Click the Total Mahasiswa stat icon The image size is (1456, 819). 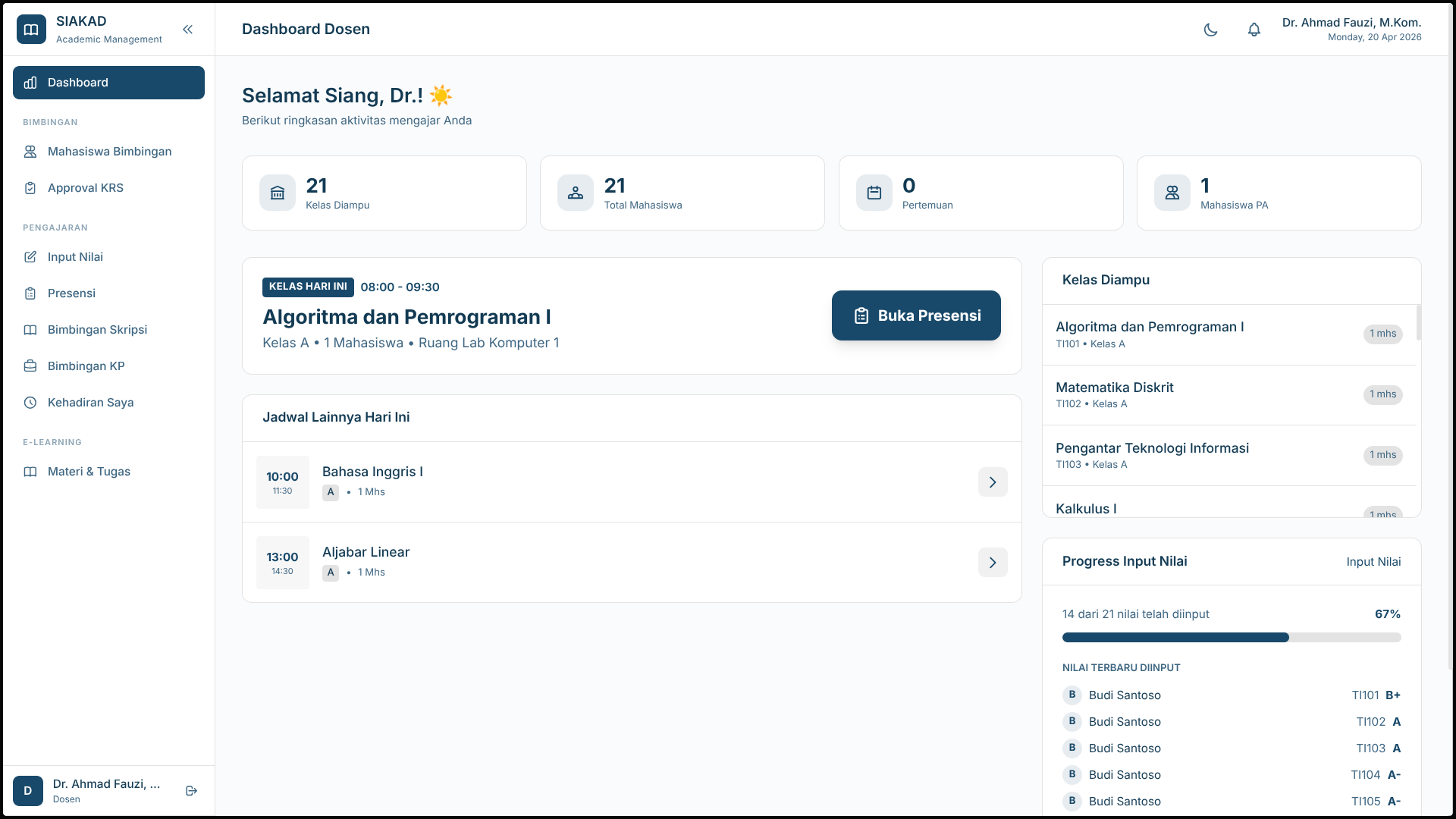pyautogui.click(x=576, y=193)
